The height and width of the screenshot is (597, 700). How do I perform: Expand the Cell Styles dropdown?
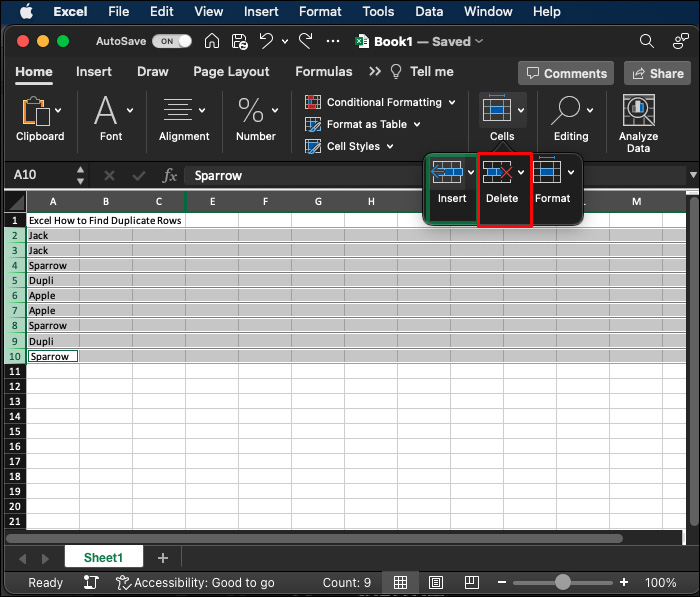click(x=389, y=146)
